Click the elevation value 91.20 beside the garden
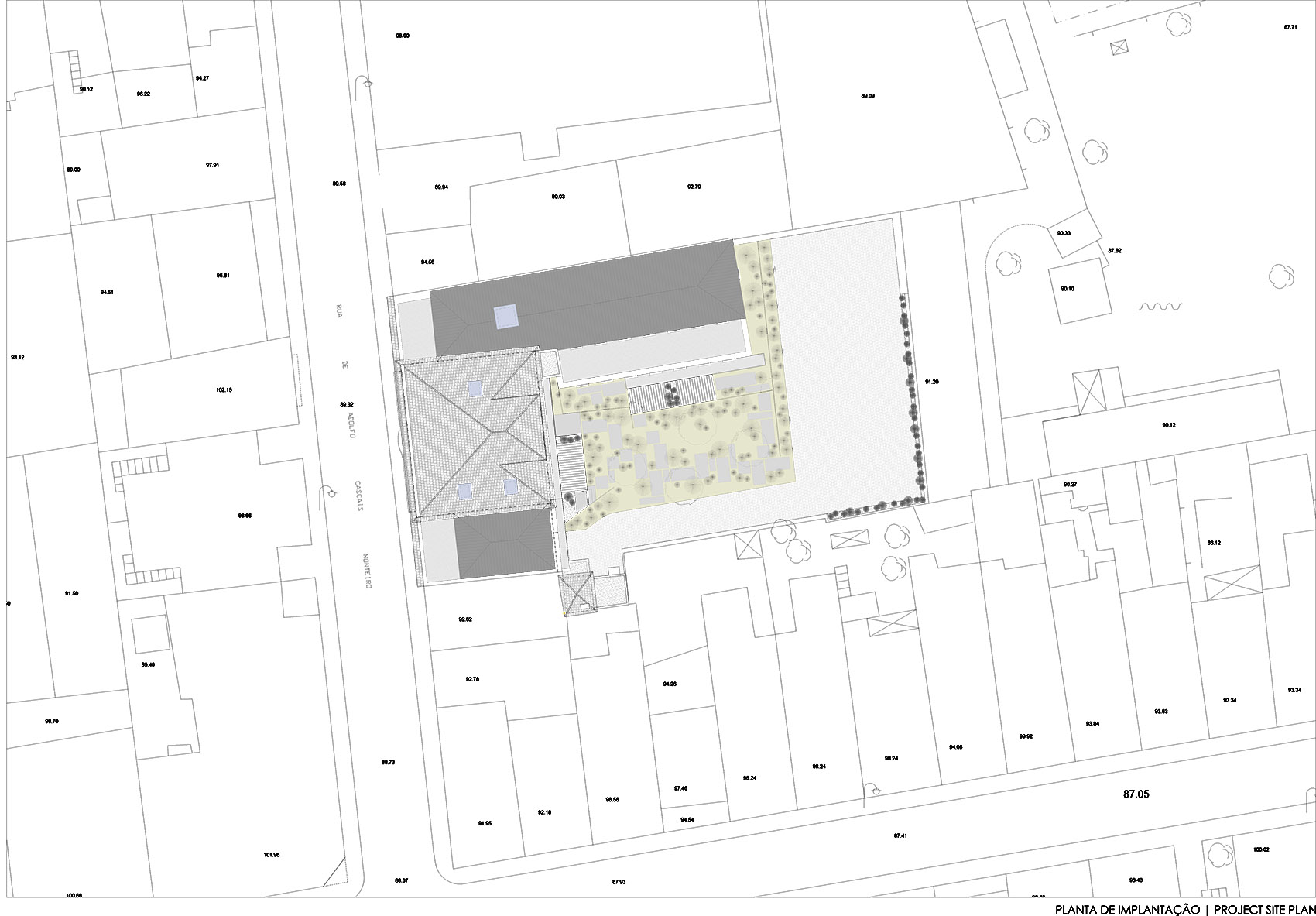The height and width of the screenshot is (916, 1316). [932, 381]
